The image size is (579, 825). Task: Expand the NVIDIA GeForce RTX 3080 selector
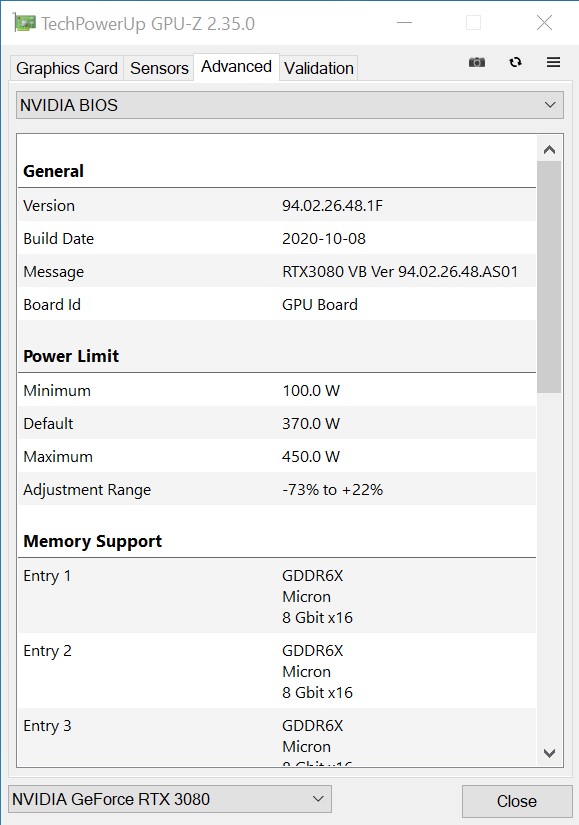pyautogui.click(x=170, y=799)
